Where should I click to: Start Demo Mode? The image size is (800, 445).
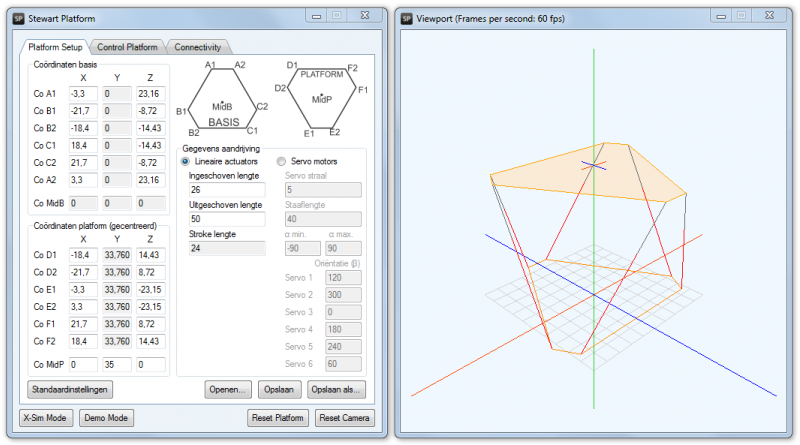click(106, 418)
